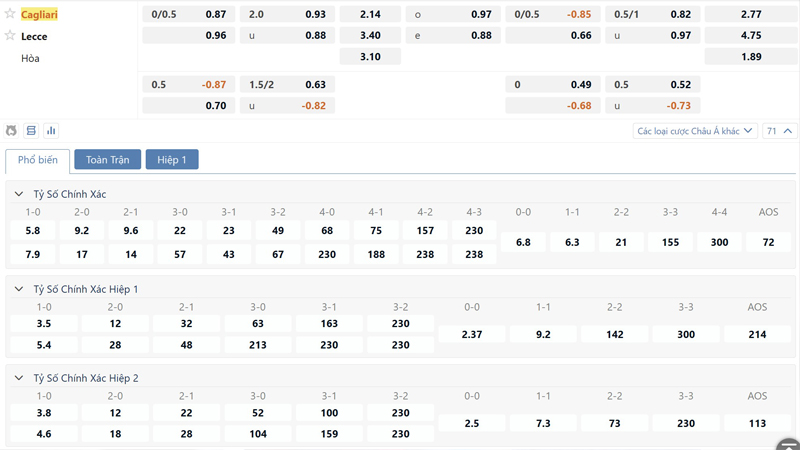Image resolution: width=800 pixels, height=450 pixels.
Task: Collapse the Tỷ Số Chính Xác section
Action: tap(19, 194)
